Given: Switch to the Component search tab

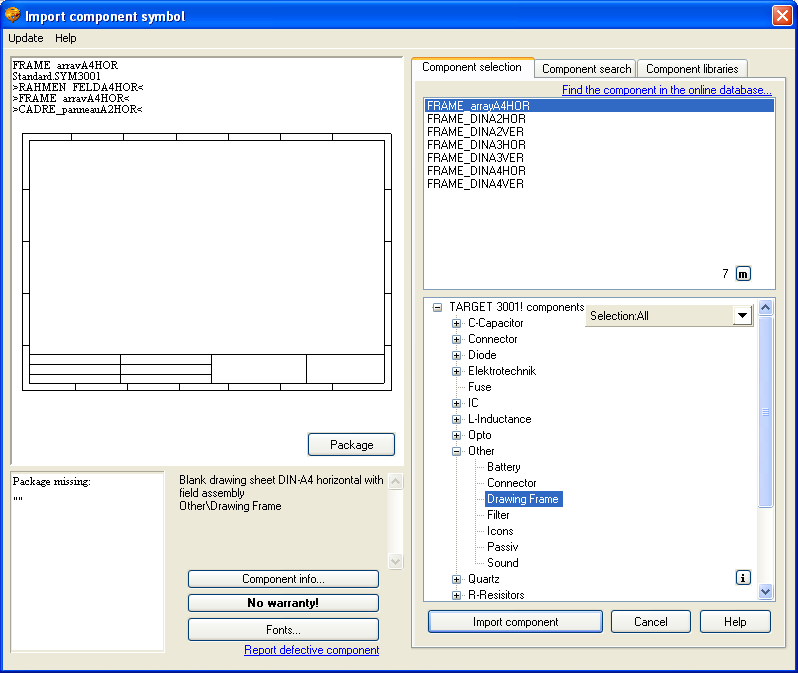Looking at the screenshot, I should point(586,69).
